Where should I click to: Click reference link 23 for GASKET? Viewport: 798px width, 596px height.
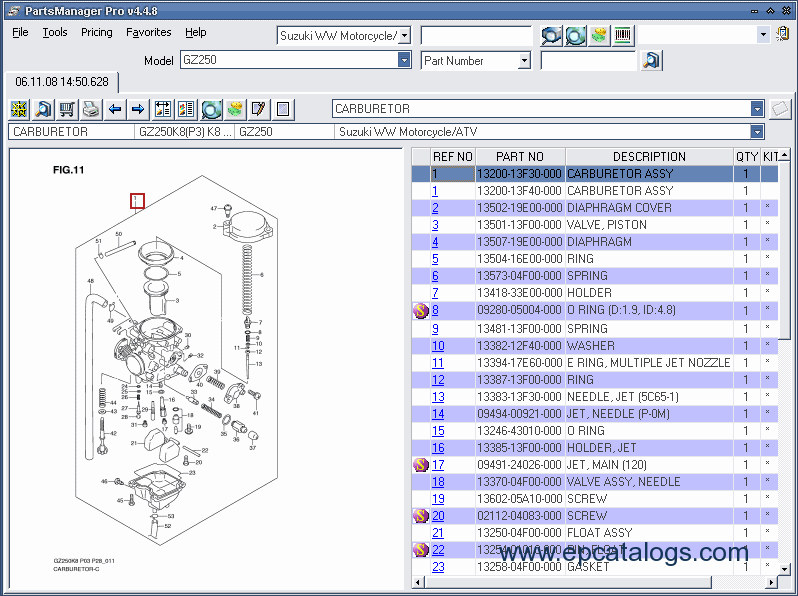pos(438,566)
